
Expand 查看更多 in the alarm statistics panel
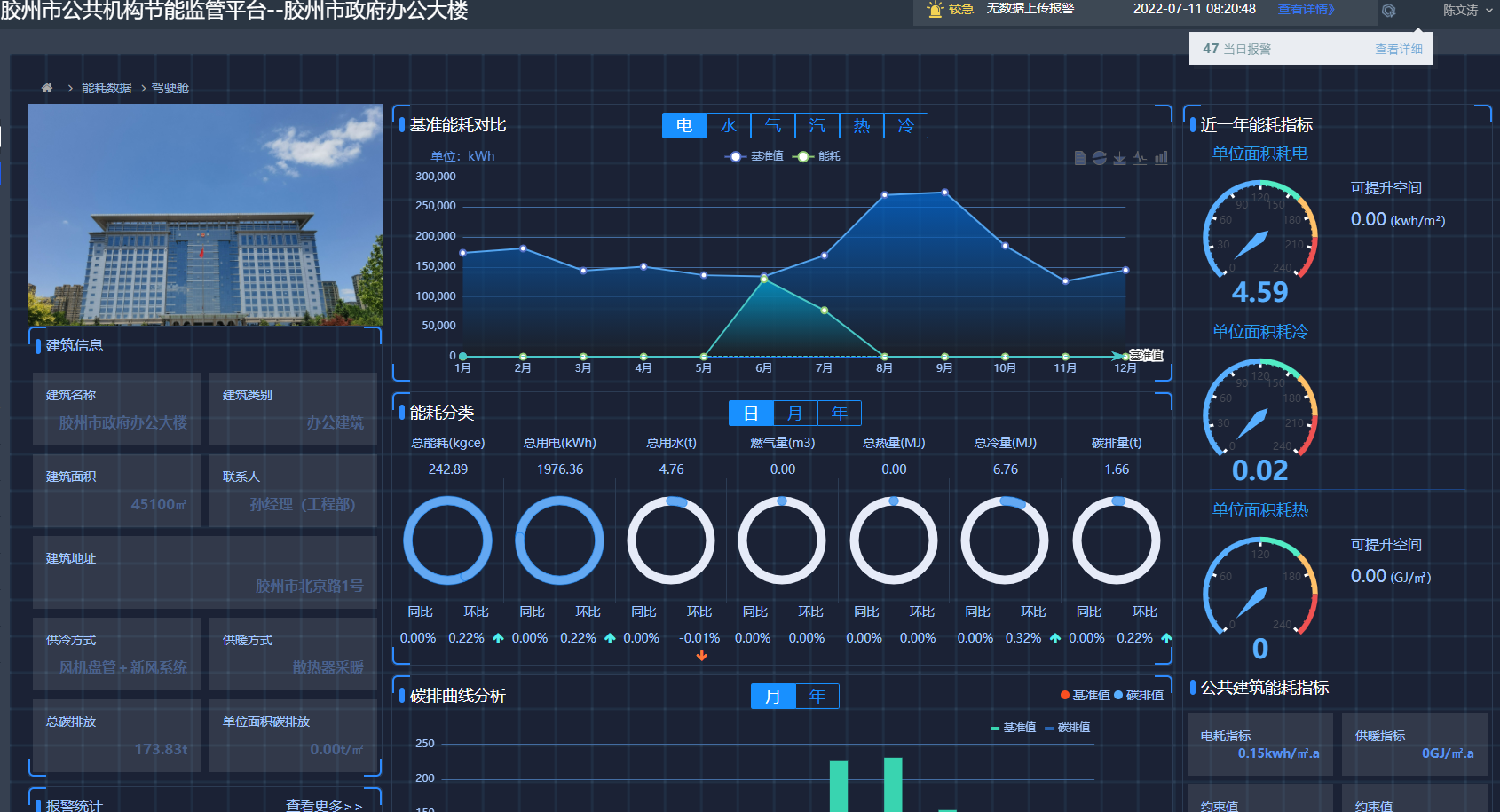tap(323, 805)
